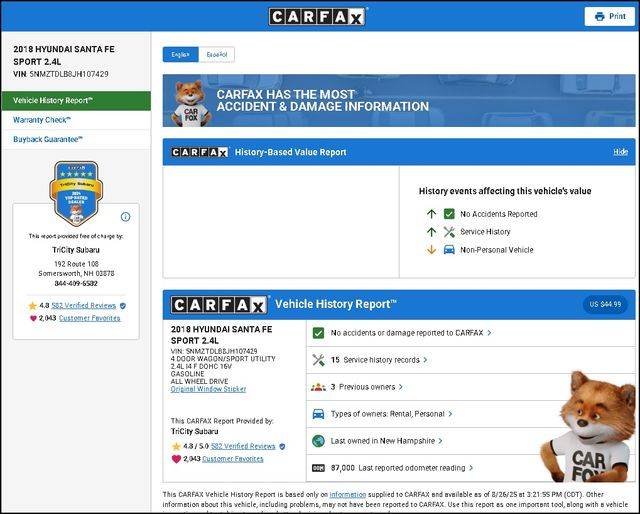Click verified shield icon beside sidebar reviews
This screenshot has width=640, height=514.
click(x=123, y=305)
